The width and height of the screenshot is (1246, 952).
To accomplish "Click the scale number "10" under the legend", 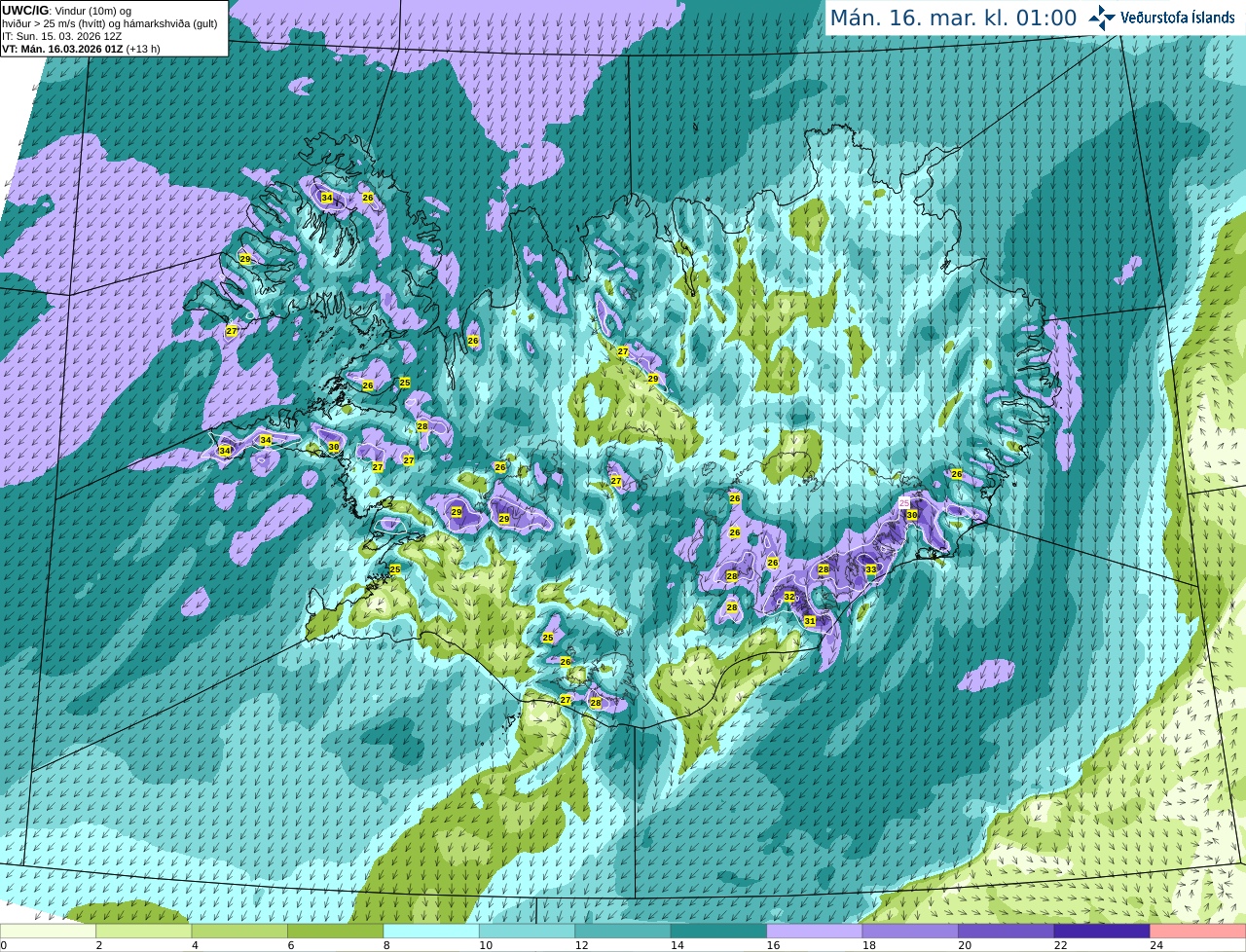I will pos(486,945).
